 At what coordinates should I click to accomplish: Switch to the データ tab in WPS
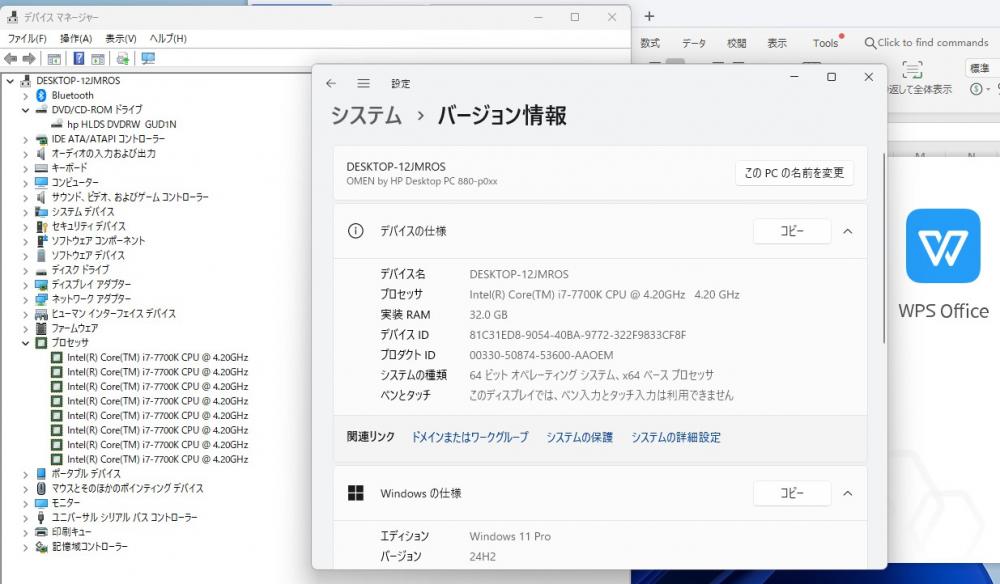point(694,43)
